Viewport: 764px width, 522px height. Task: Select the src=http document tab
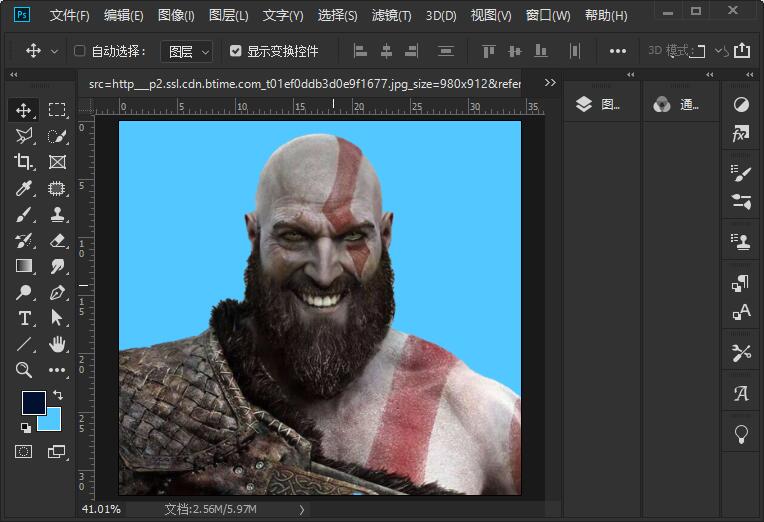tap(305, 84)
